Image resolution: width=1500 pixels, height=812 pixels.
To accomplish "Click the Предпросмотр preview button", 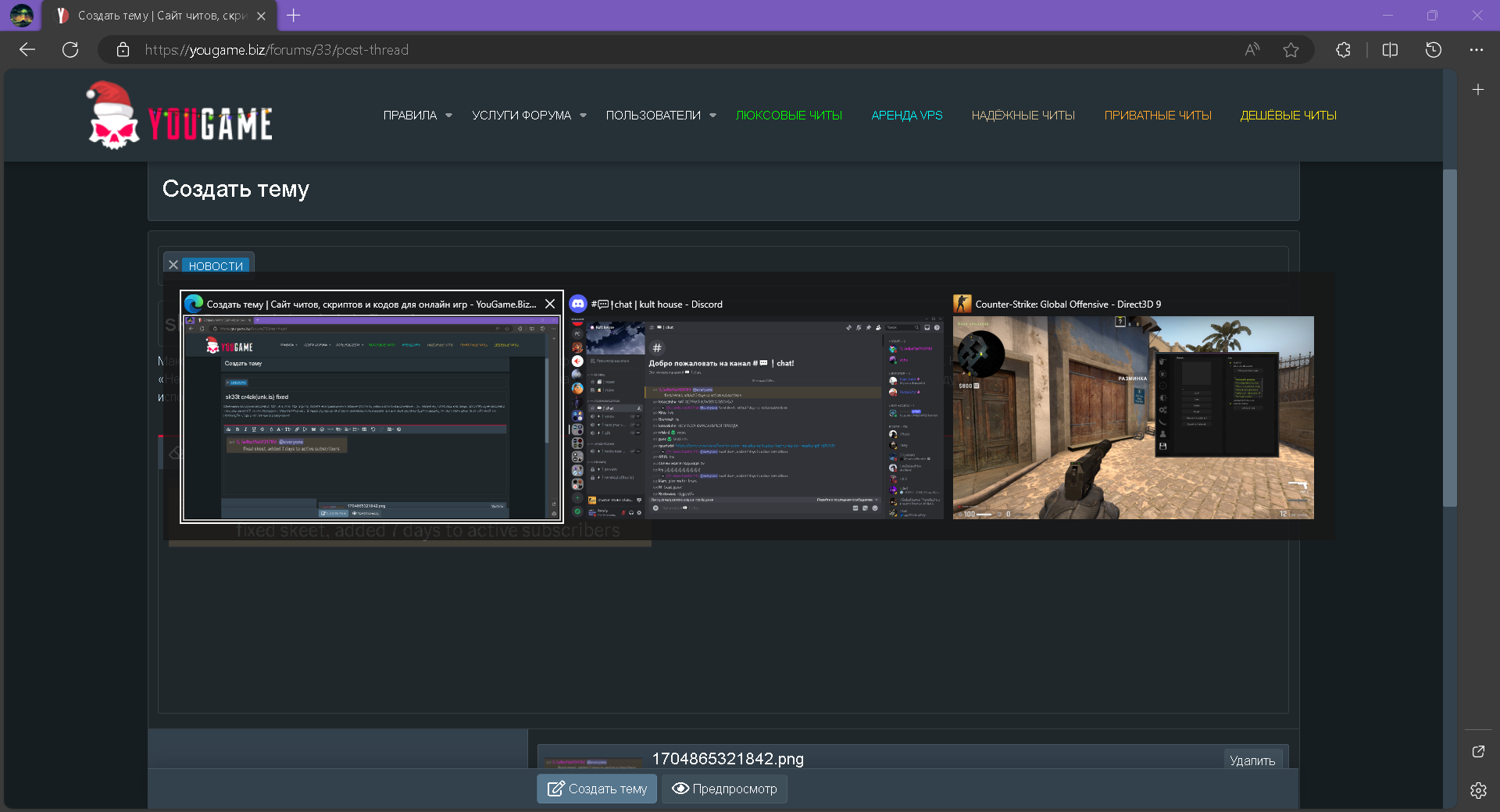I will tap(724, 789).
